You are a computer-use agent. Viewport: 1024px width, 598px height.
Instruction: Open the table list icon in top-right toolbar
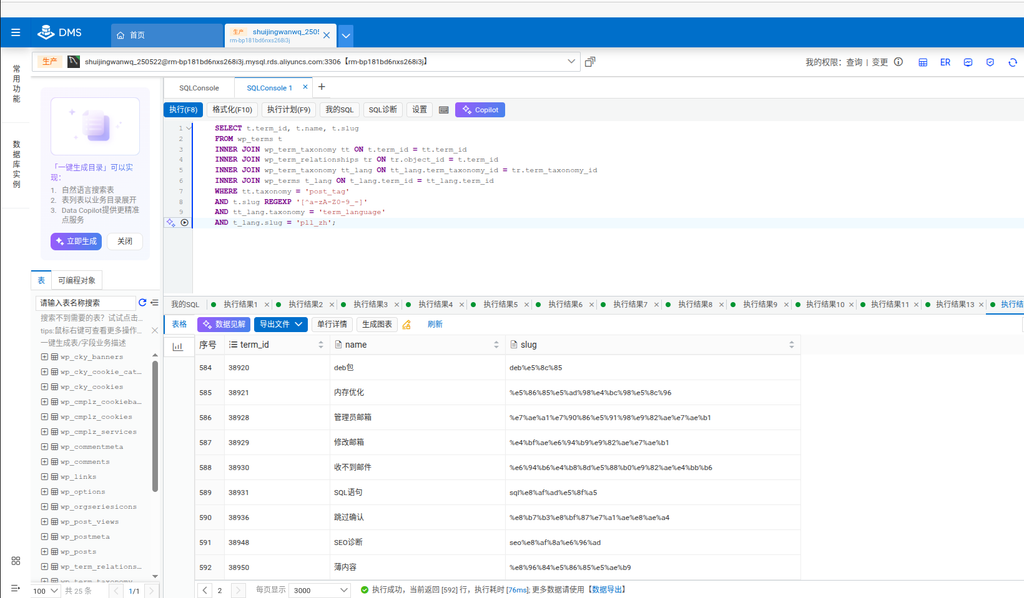pyautogui.click(x=923, y=63)
